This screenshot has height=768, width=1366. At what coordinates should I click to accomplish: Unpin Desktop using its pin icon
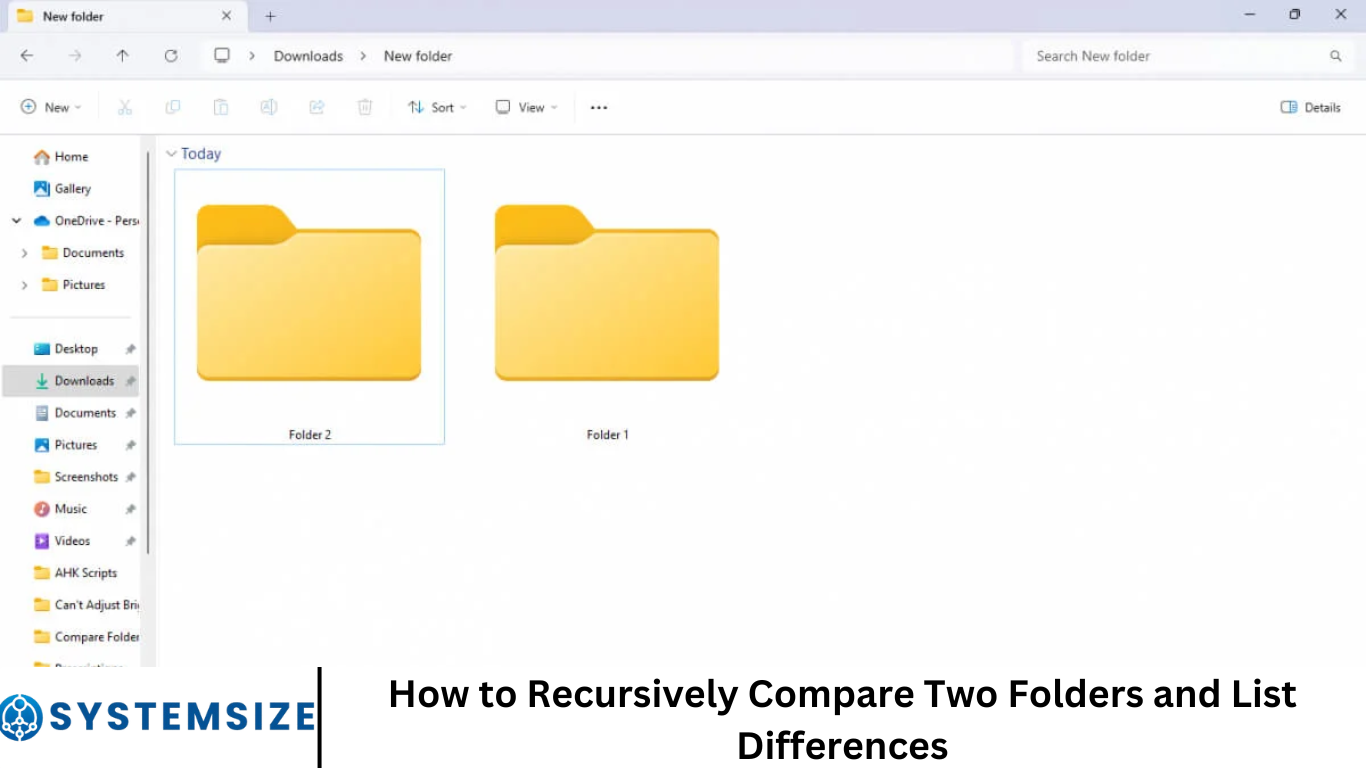point(130,349)
